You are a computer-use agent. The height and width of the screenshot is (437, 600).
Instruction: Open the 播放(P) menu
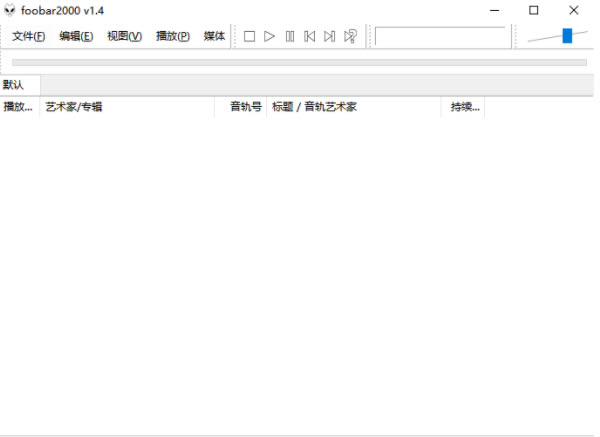tap(173, 36)
